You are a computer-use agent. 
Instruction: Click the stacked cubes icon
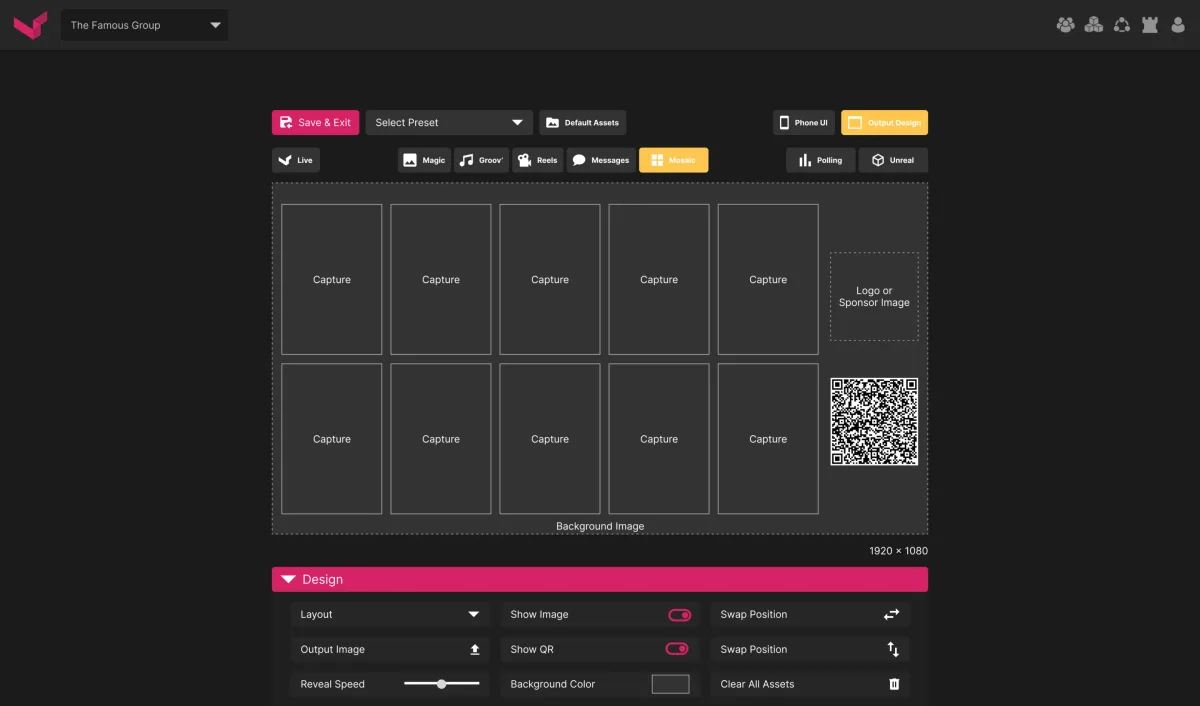(1094, 25)
